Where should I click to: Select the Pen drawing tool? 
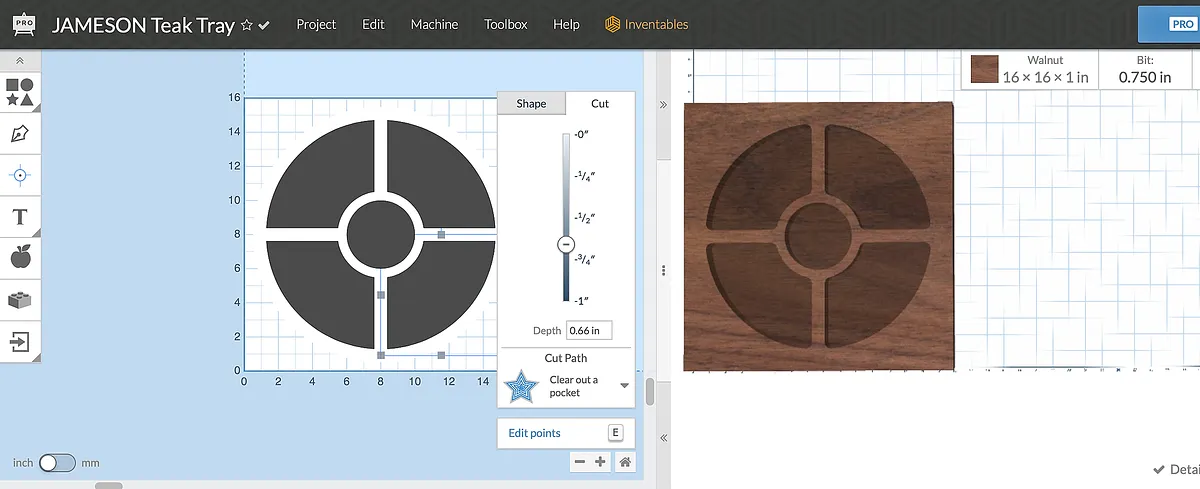point(20,133)
